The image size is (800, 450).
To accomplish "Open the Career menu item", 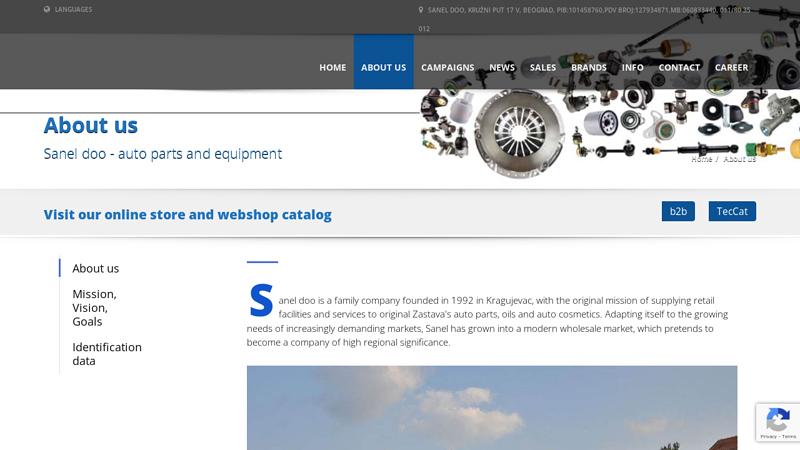I will 732,67.
